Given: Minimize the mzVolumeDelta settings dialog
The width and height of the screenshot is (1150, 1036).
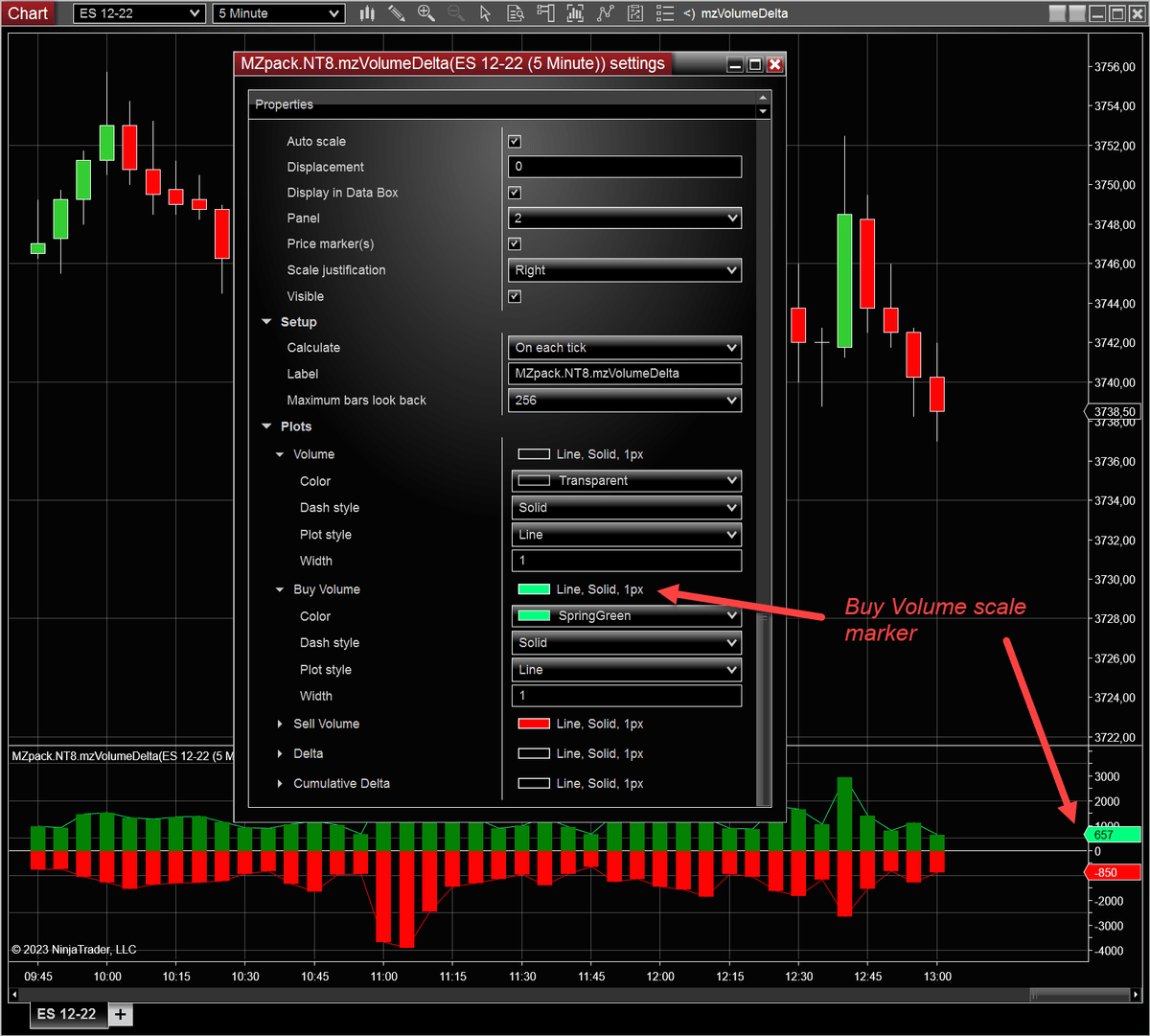Looking at the screenshot, I should [x=735, y=64].
